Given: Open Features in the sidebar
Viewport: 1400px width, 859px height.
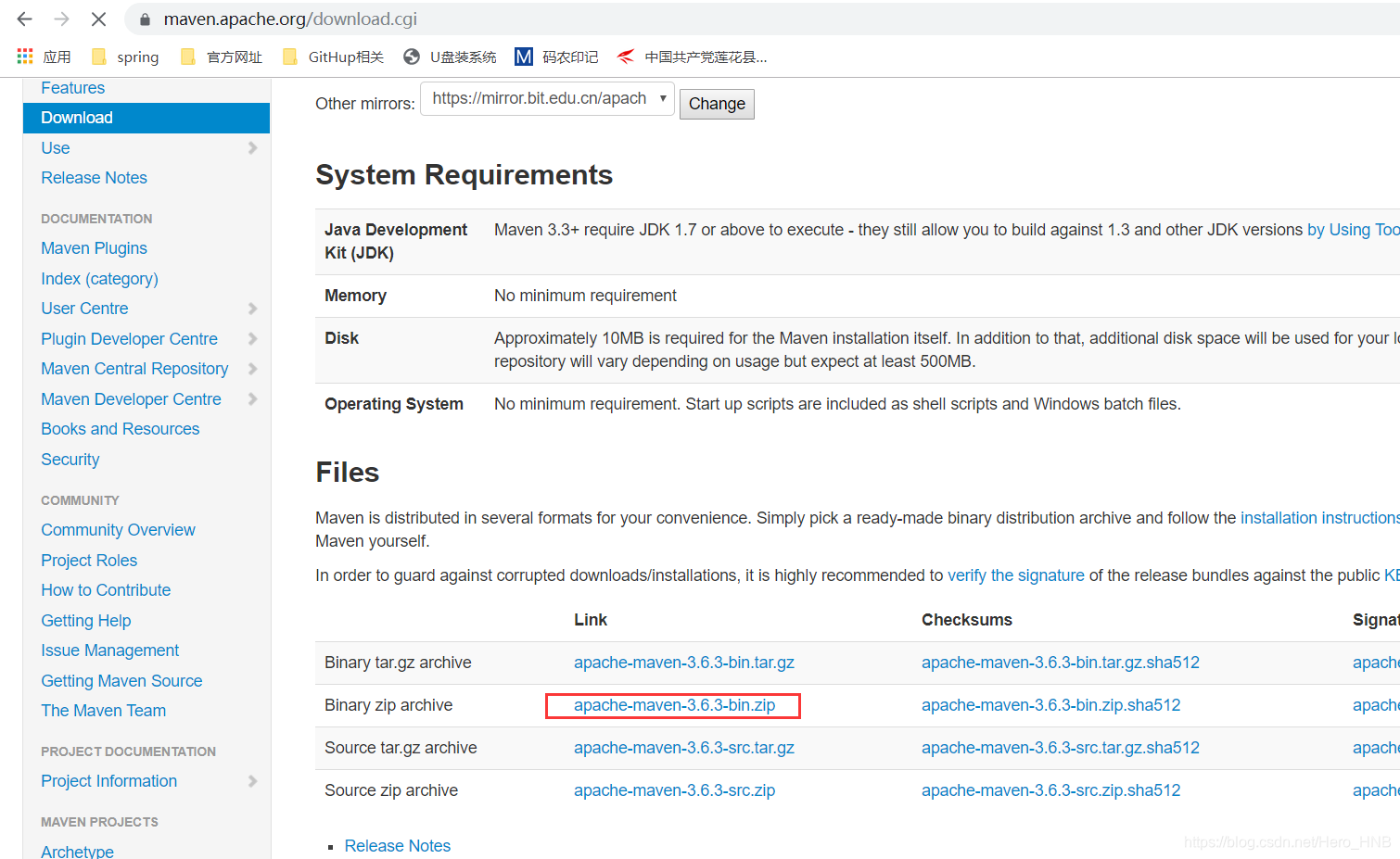Looking at the screenshot, I should pyautogui.click(x=72, y=88).
